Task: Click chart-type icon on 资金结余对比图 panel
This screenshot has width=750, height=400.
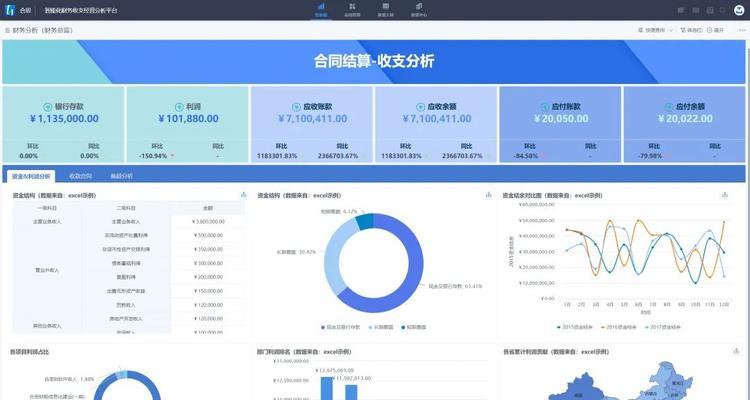Action: pos(725,195)
